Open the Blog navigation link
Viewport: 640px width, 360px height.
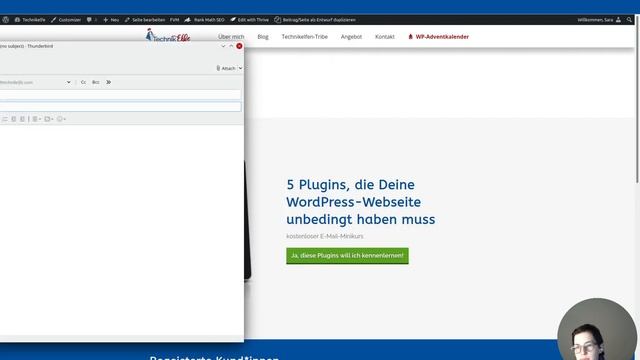(263, 37)
